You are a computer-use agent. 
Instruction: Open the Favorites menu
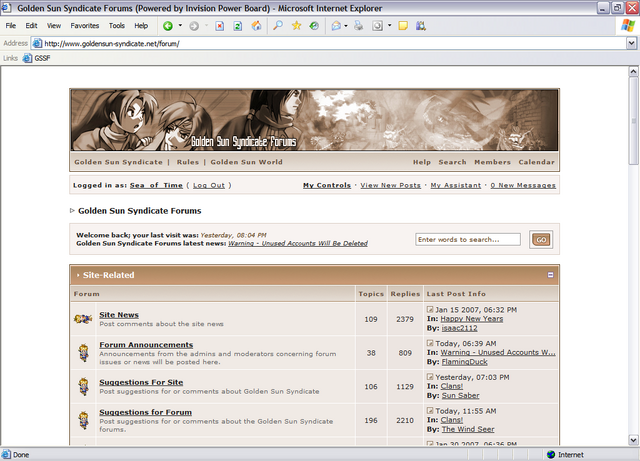click(84, 26)
